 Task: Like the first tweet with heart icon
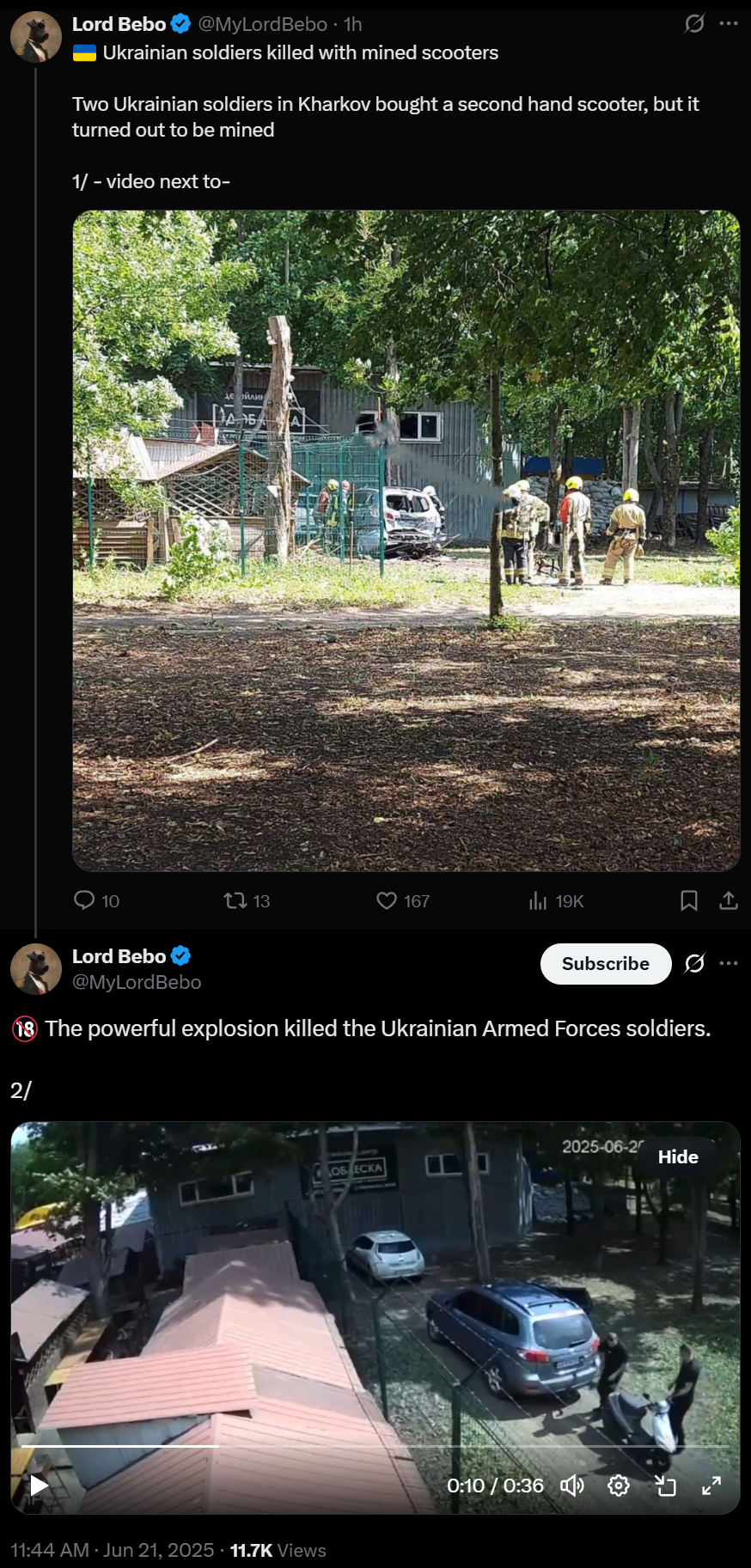[387, 900]
